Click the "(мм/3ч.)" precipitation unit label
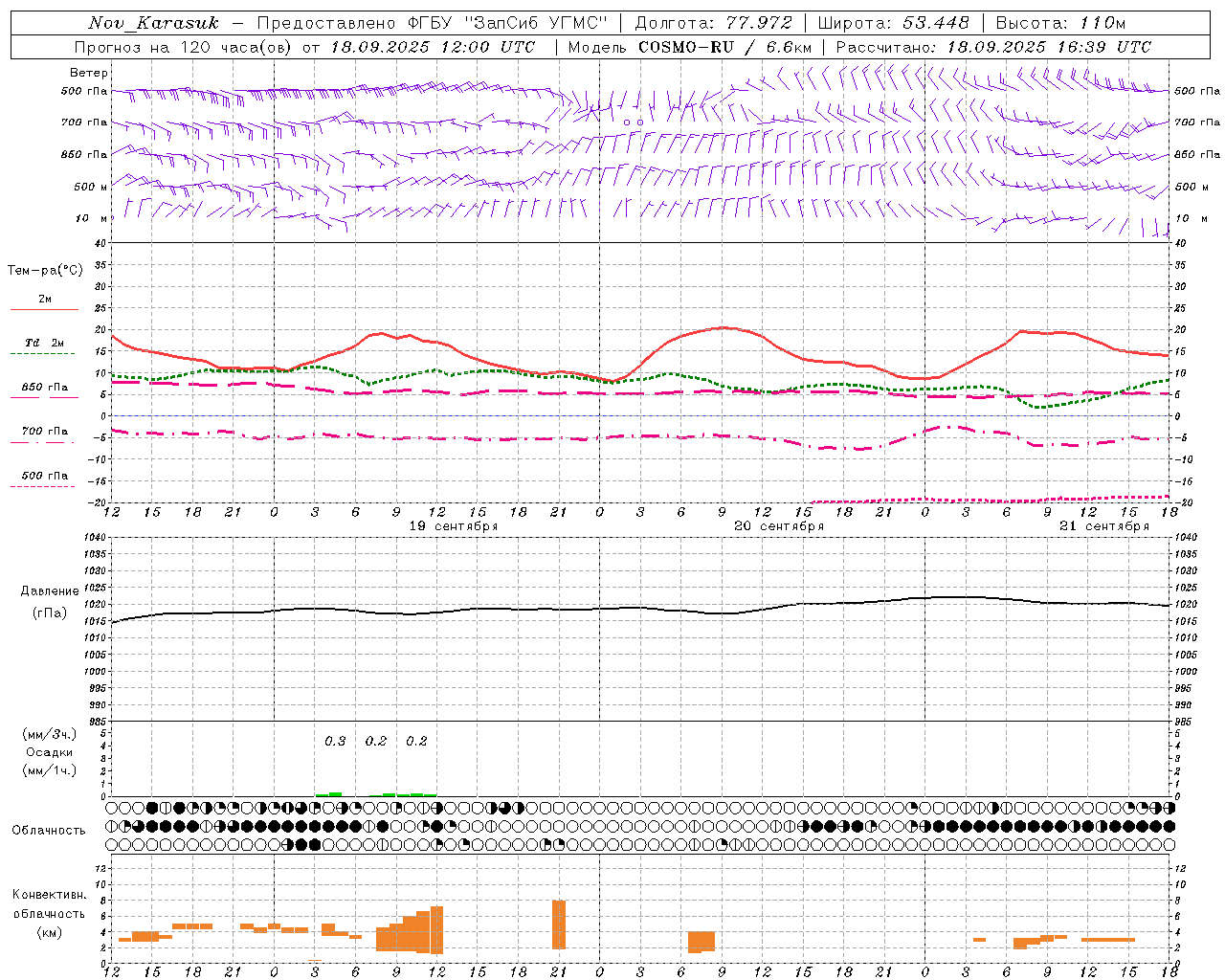Viewport: 1225px width, 980px height. (x=50, y=734)
